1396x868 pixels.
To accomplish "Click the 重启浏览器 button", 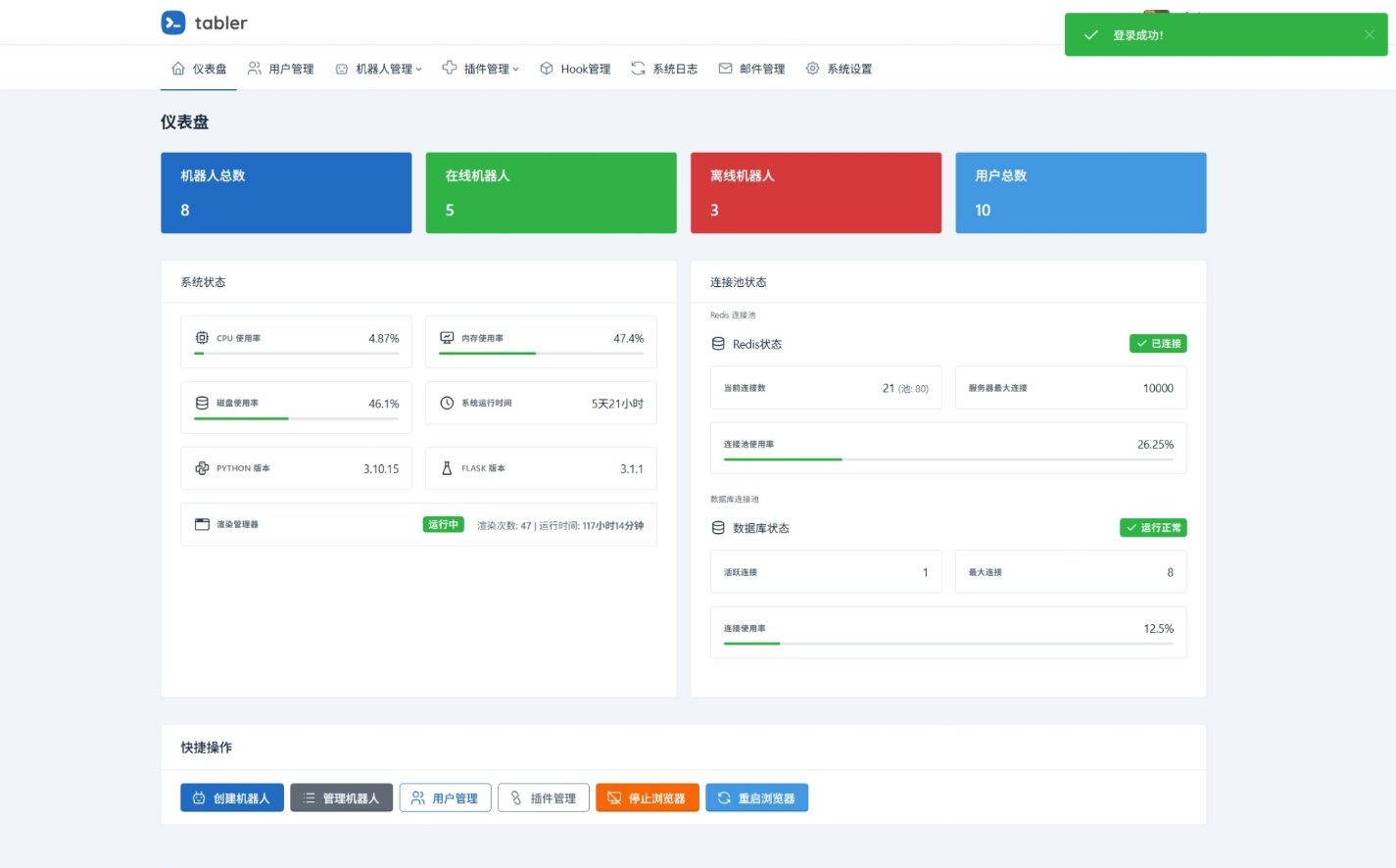I will pos(757,797).
